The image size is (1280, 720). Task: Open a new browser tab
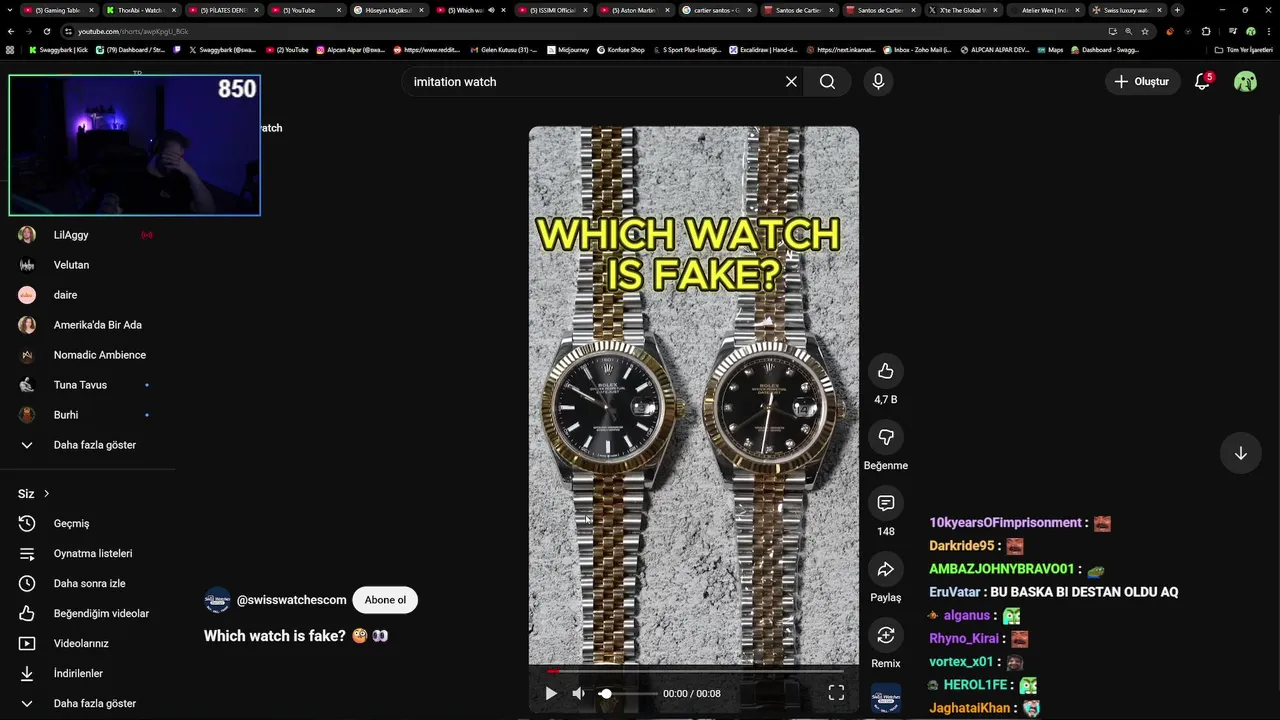click(x=1177, y=10)
